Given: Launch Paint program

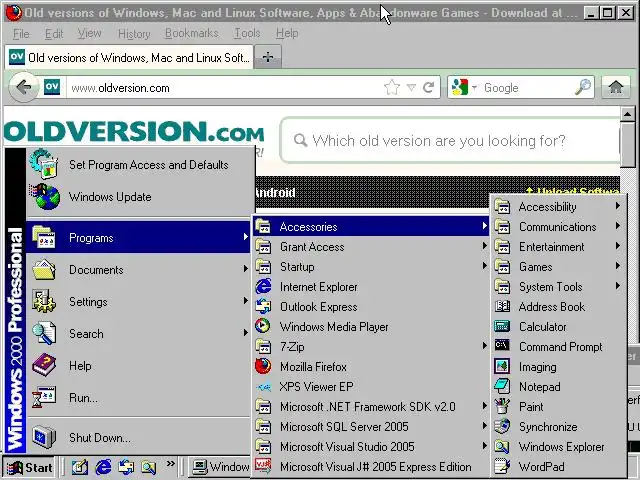Looking at the screenshot, I should [558, 407].
